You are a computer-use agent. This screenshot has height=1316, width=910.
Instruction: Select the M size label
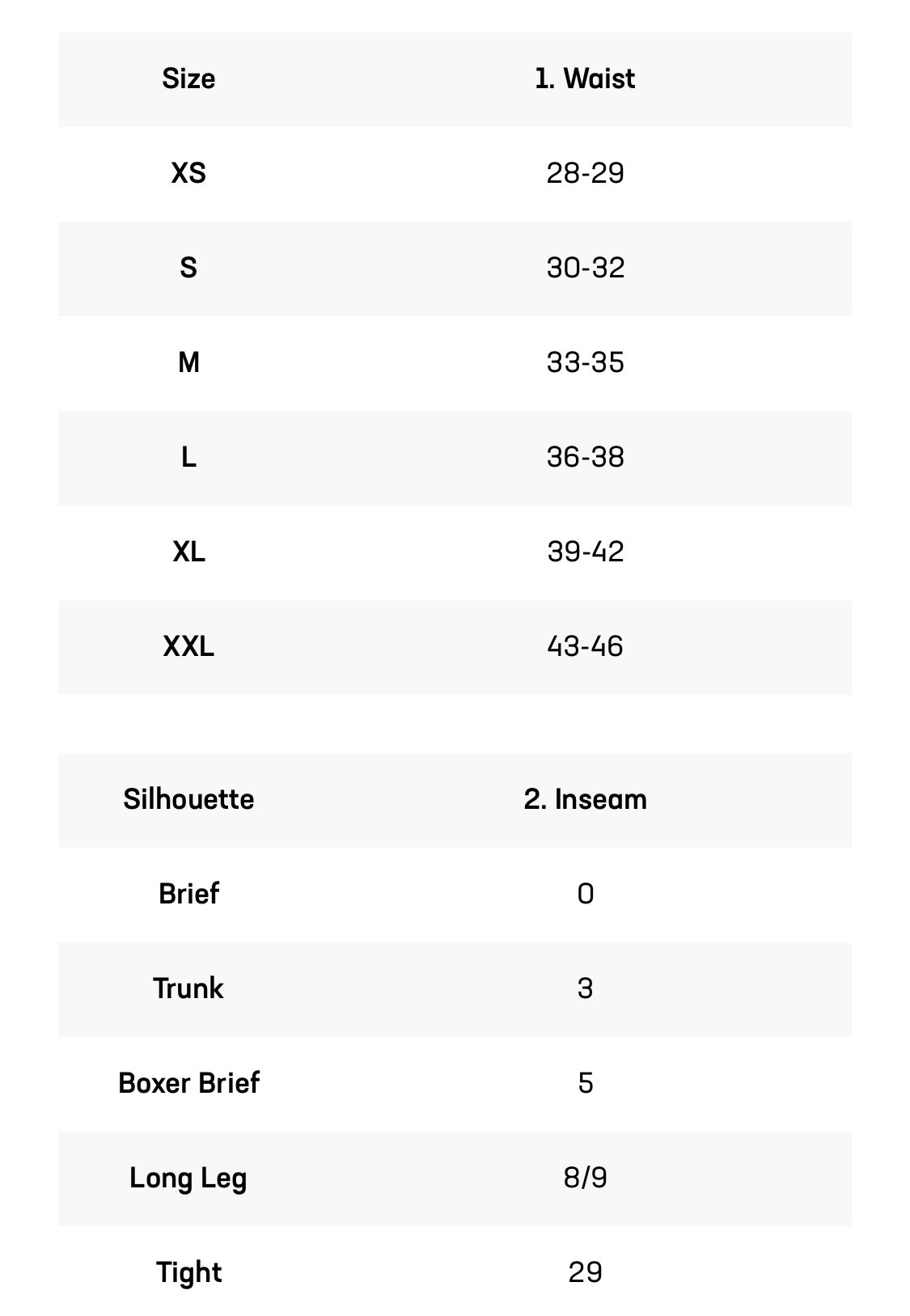188,363
